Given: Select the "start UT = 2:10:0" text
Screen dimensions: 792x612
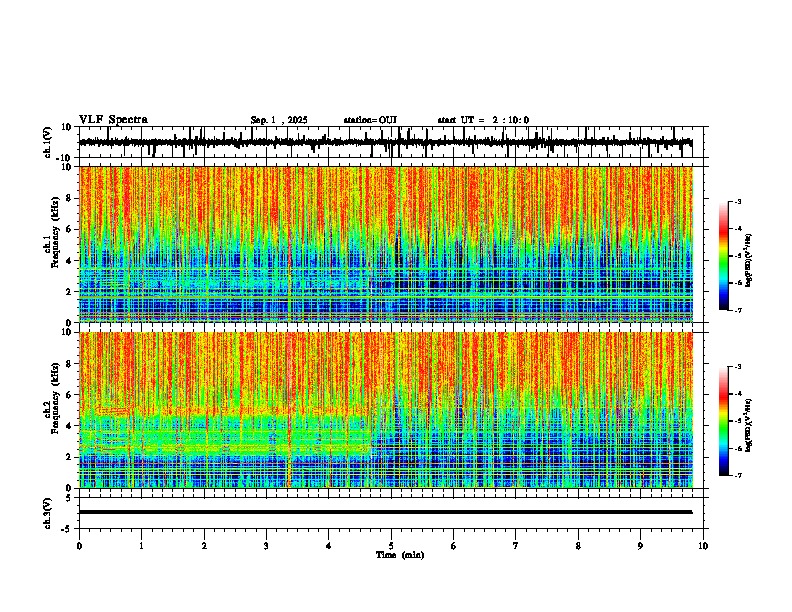Looking at the screenshot, I should pyautogui.click(x=483, y=120).
